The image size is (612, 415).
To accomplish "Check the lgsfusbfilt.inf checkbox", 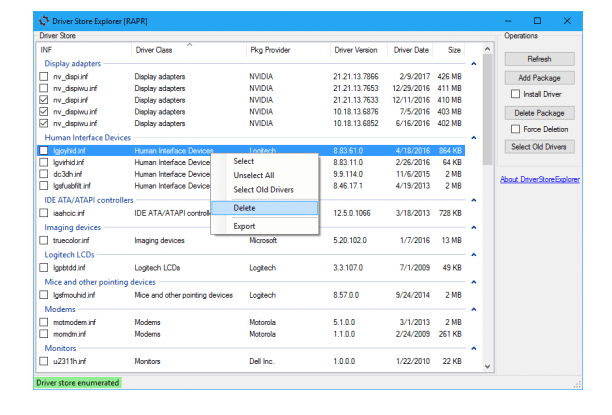I will [44, 186].
